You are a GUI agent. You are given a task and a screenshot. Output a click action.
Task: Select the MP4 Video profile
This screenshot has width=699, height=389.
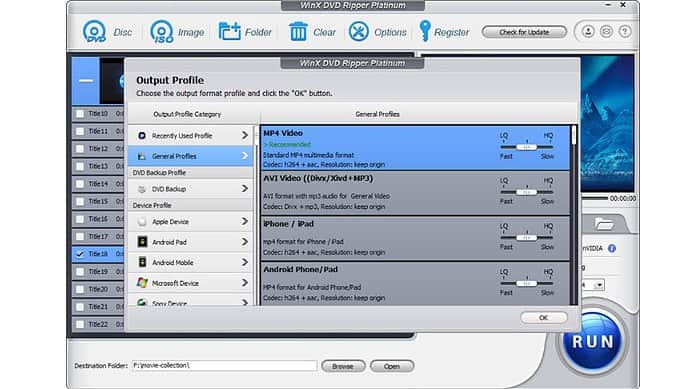(415, 148)
